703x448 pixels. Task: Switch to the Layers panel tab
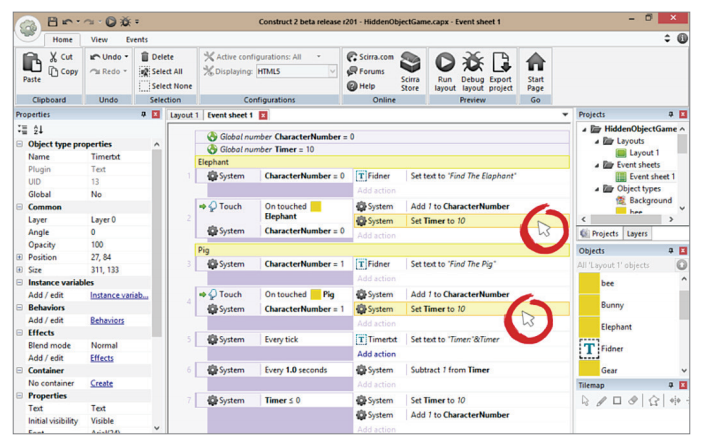pos(637,234)
